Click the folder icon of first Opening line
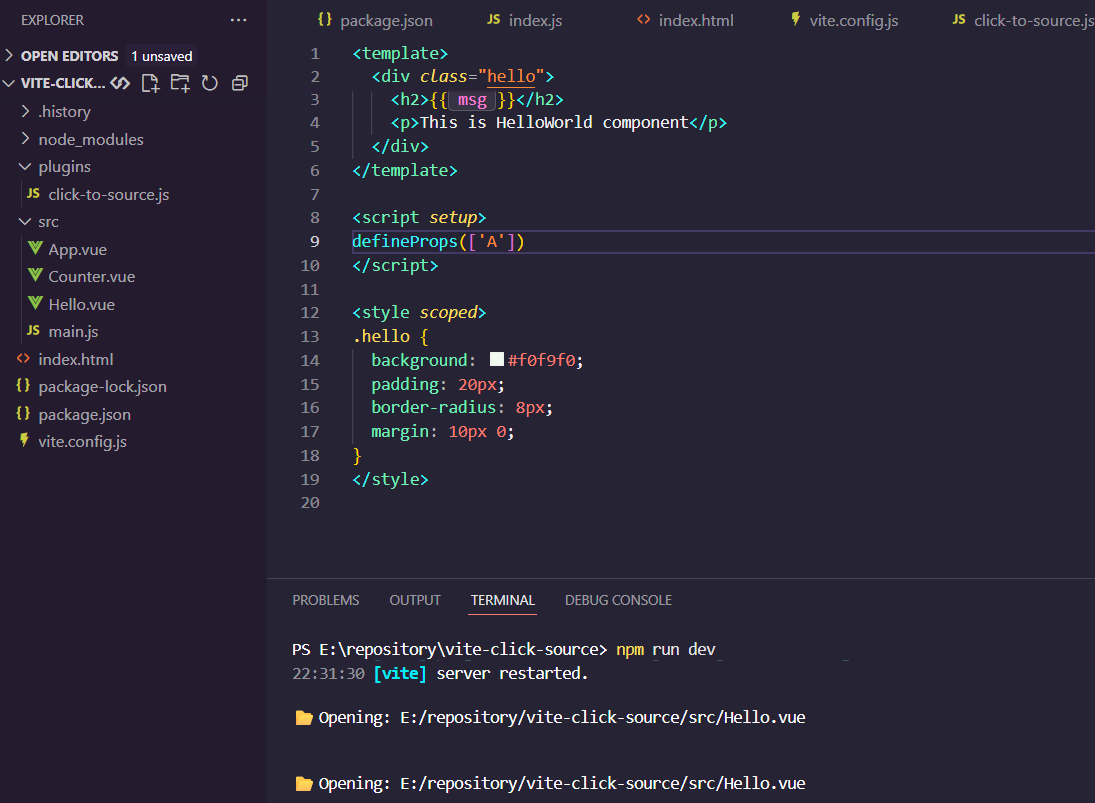The height and width of the screenshot is (803, 1095). pos(304,718)
